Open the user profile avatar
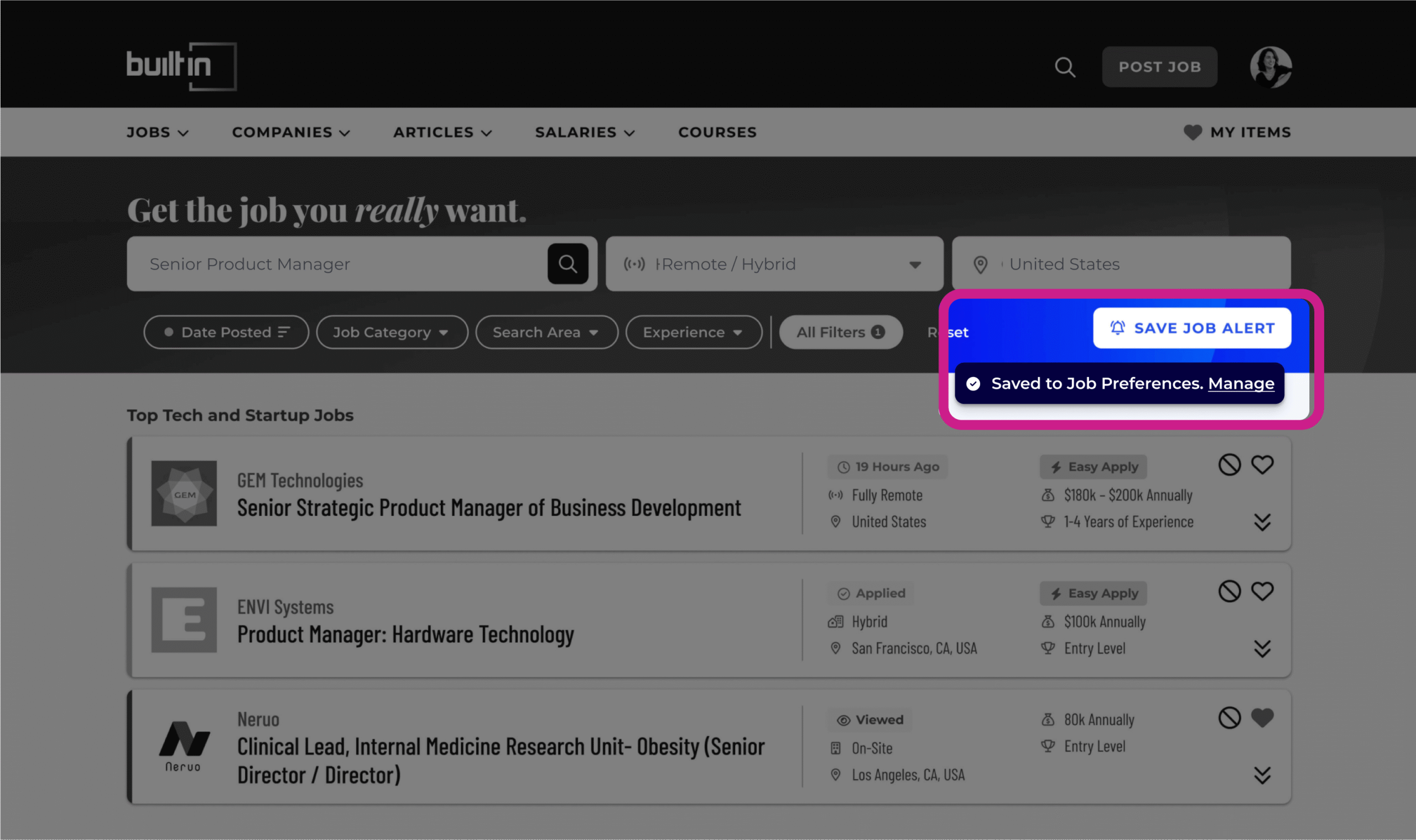 (1271, 67)
